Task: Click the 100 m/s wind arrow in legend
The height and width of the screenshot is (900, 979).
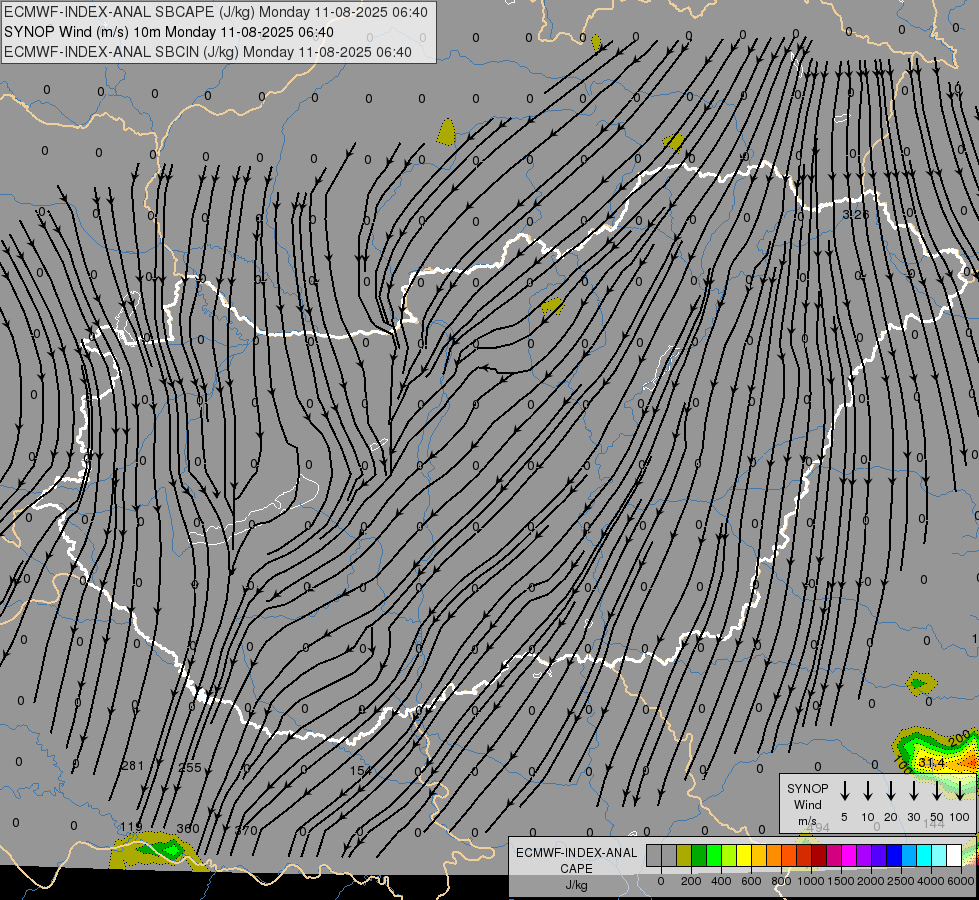Action: click(x=960, y=791)
